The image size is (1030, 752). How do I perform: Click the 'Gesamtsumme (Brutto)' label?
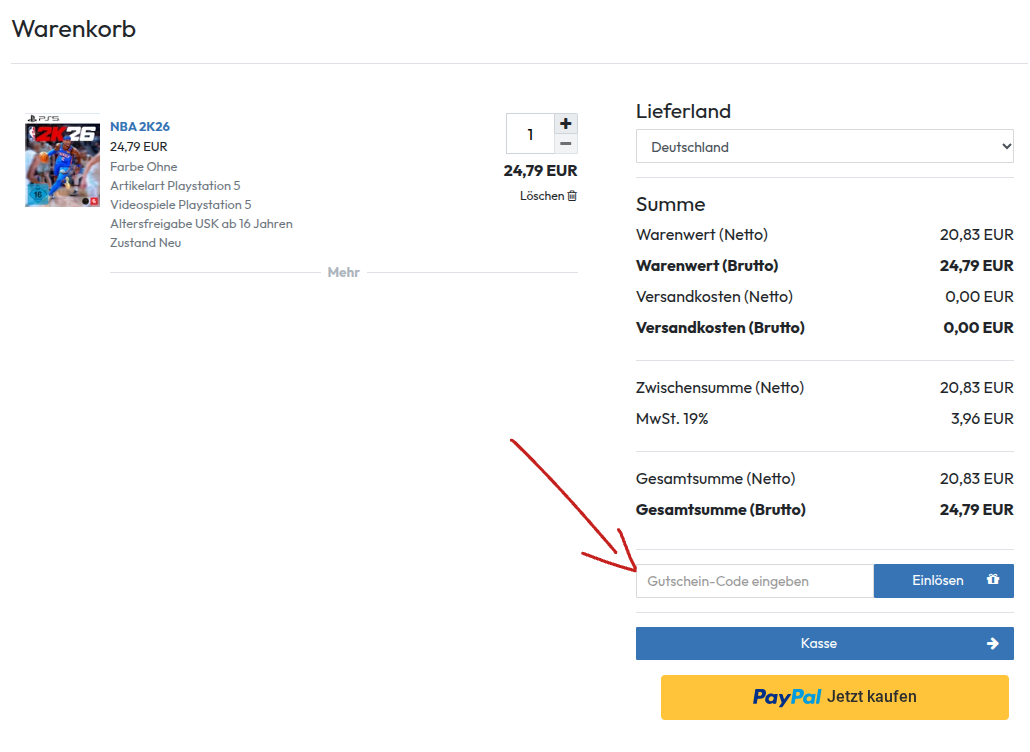click(x=721, y=510)
